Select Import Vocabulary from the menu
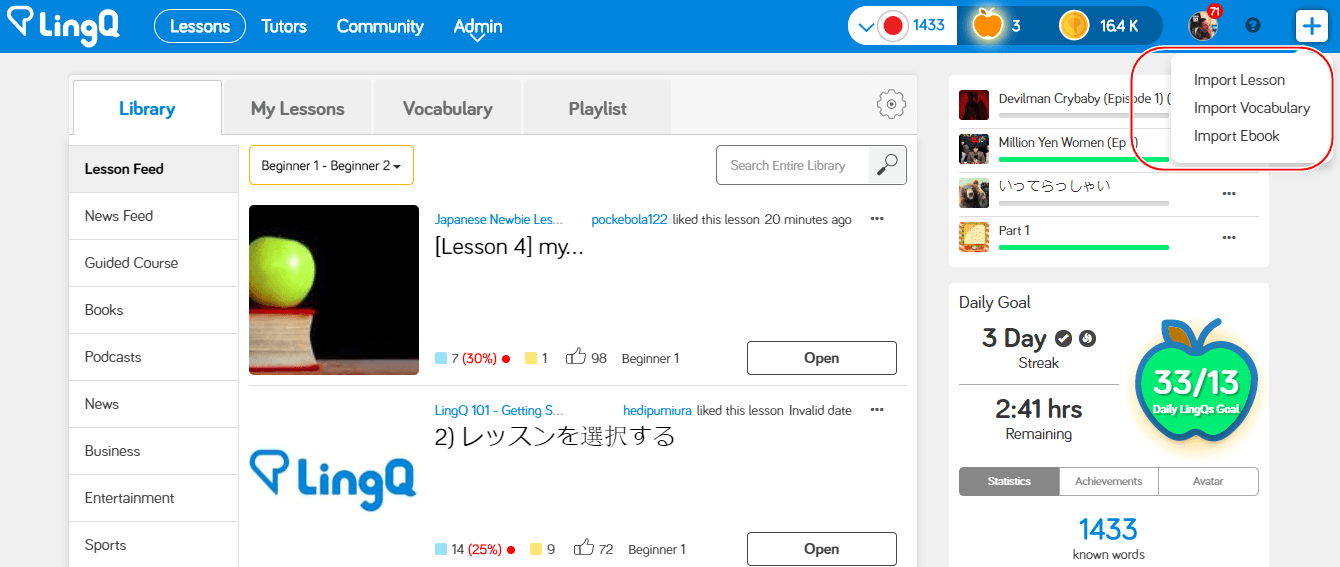This screenshot has height=567, width=1340. click(1252, 108)
